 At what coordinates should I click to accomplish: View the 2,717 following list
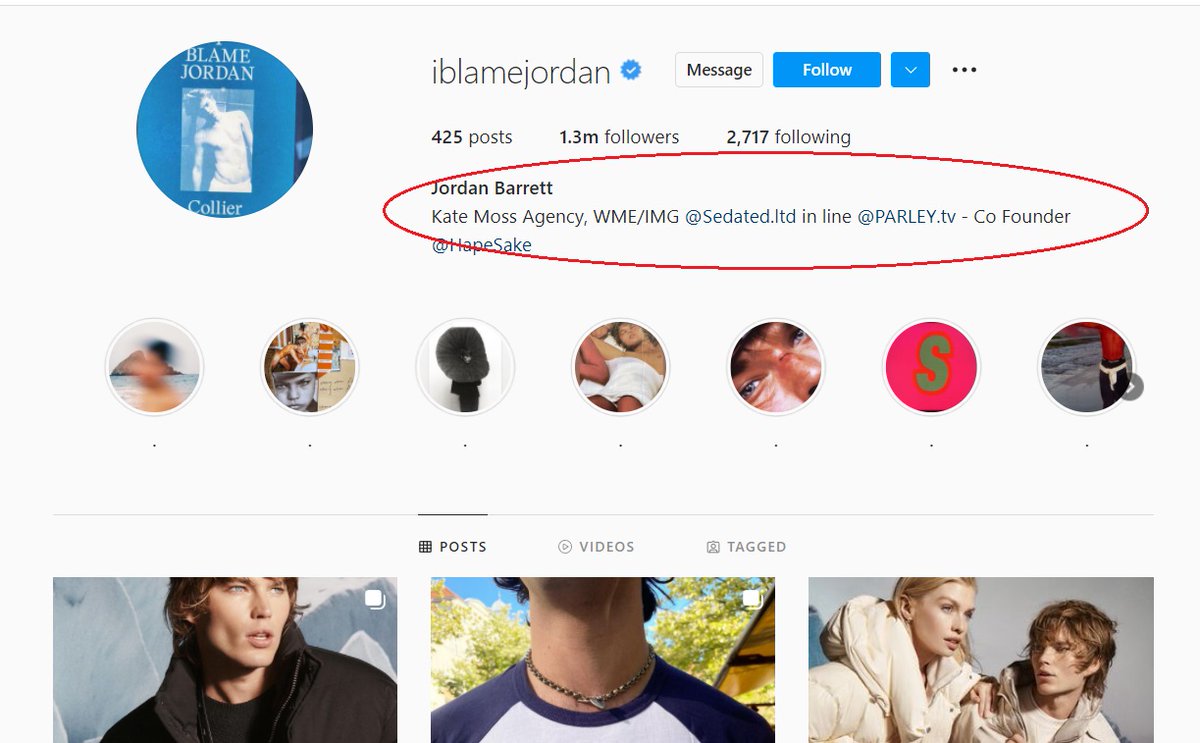(789, 137)
